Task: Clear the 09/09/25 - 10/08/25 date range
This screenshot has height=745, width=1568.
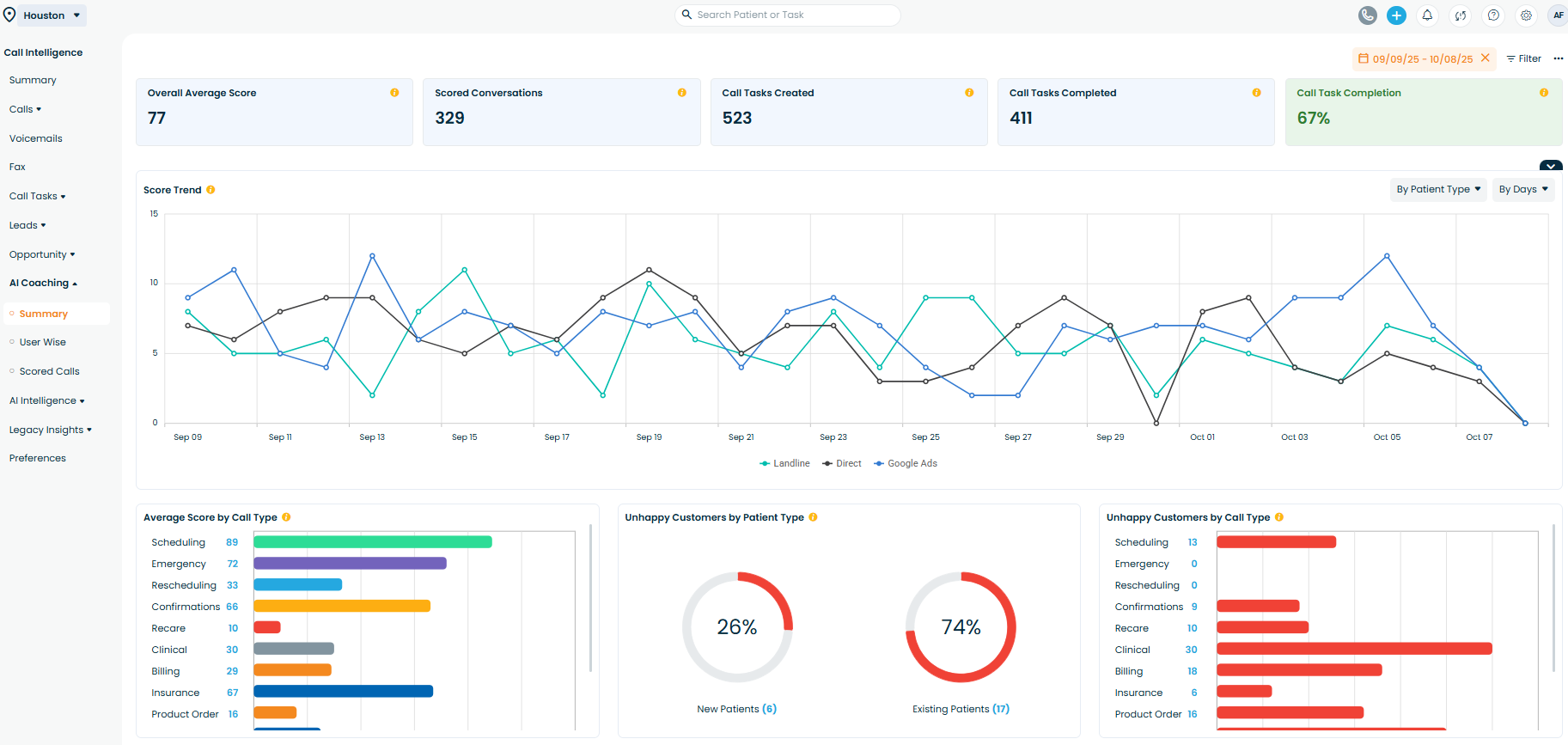Action: (1485, 58)
